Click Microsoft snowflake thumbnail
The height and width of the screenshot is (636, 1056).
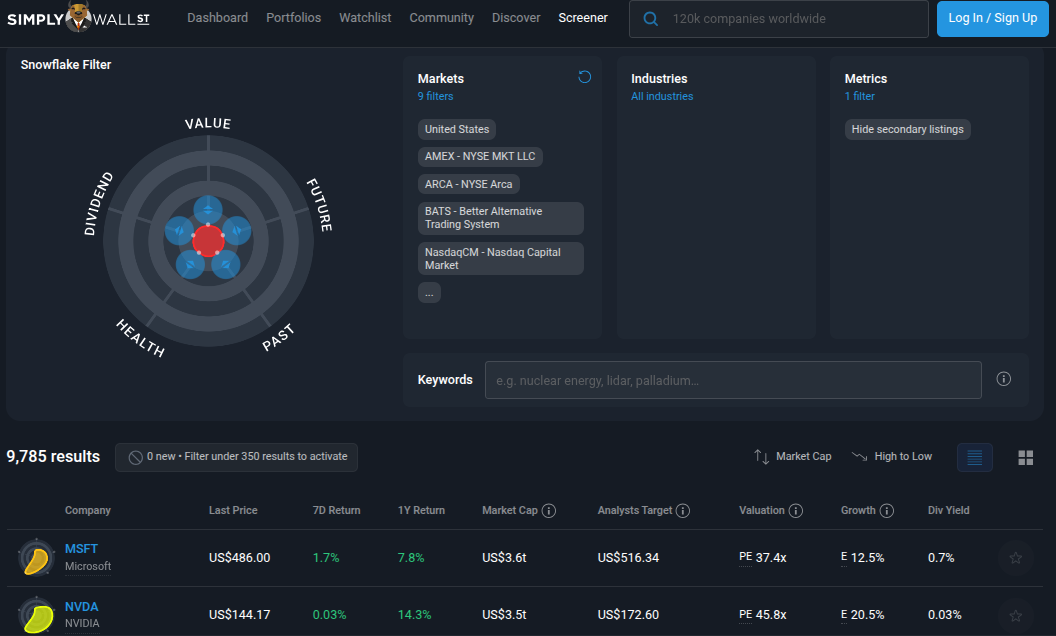coord(36,558)
